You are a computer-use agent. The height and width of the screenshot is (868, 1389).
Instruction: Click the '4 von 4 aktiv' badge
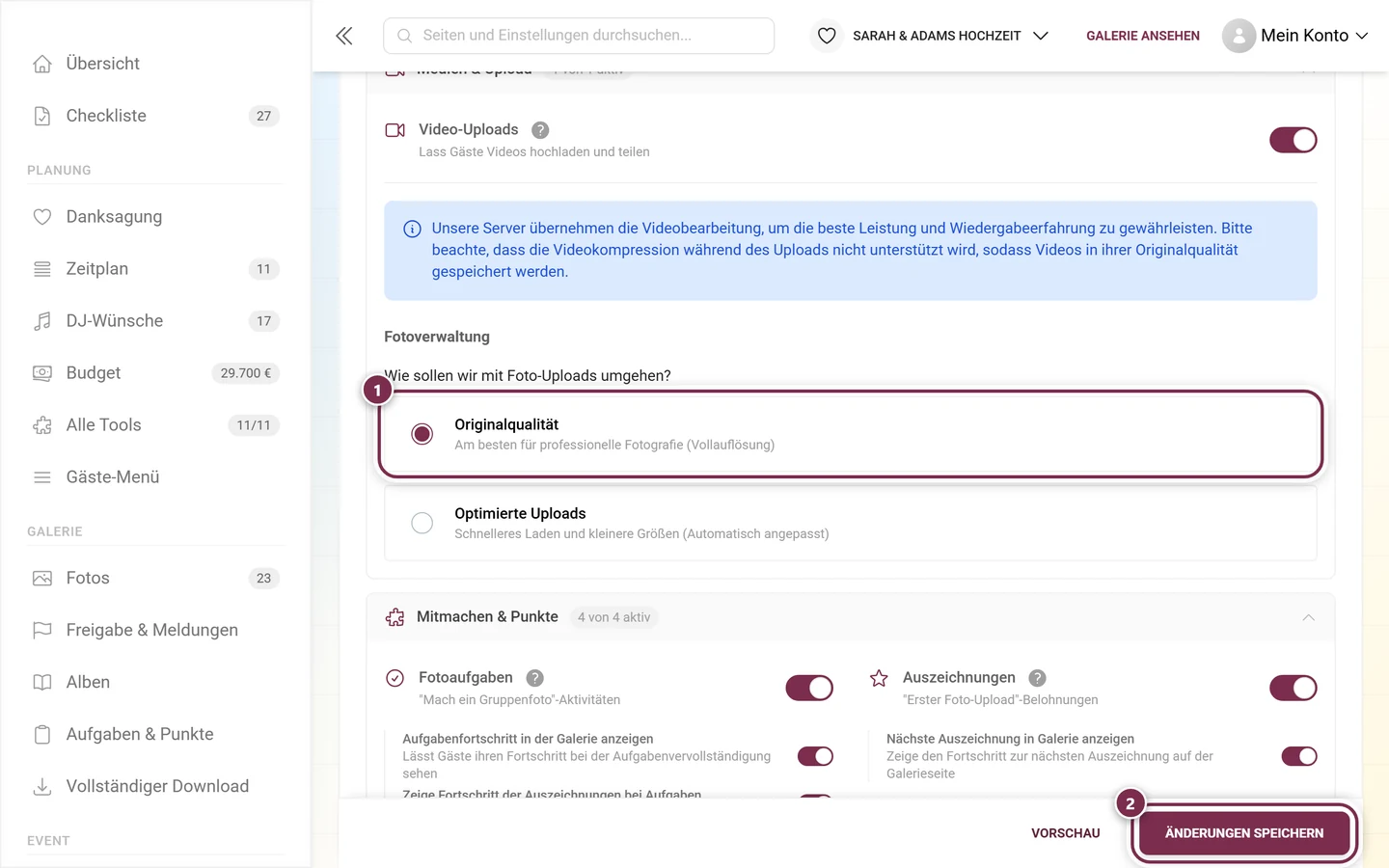tap(614, 617)
